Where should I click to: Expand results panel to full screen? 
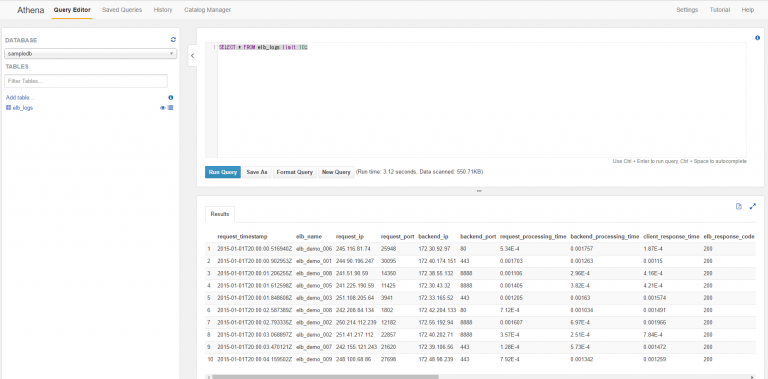click(753, 206)
